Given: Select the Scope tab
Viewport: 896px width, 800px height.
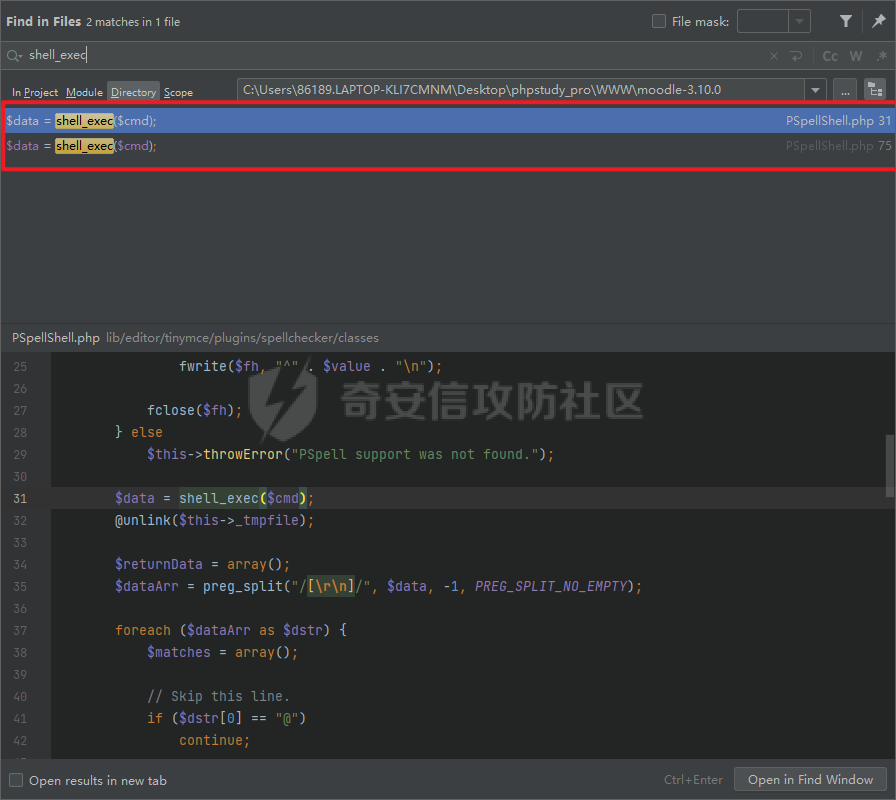Looking at the screenshot, I should pyautogui.click(x=178, y=92).
